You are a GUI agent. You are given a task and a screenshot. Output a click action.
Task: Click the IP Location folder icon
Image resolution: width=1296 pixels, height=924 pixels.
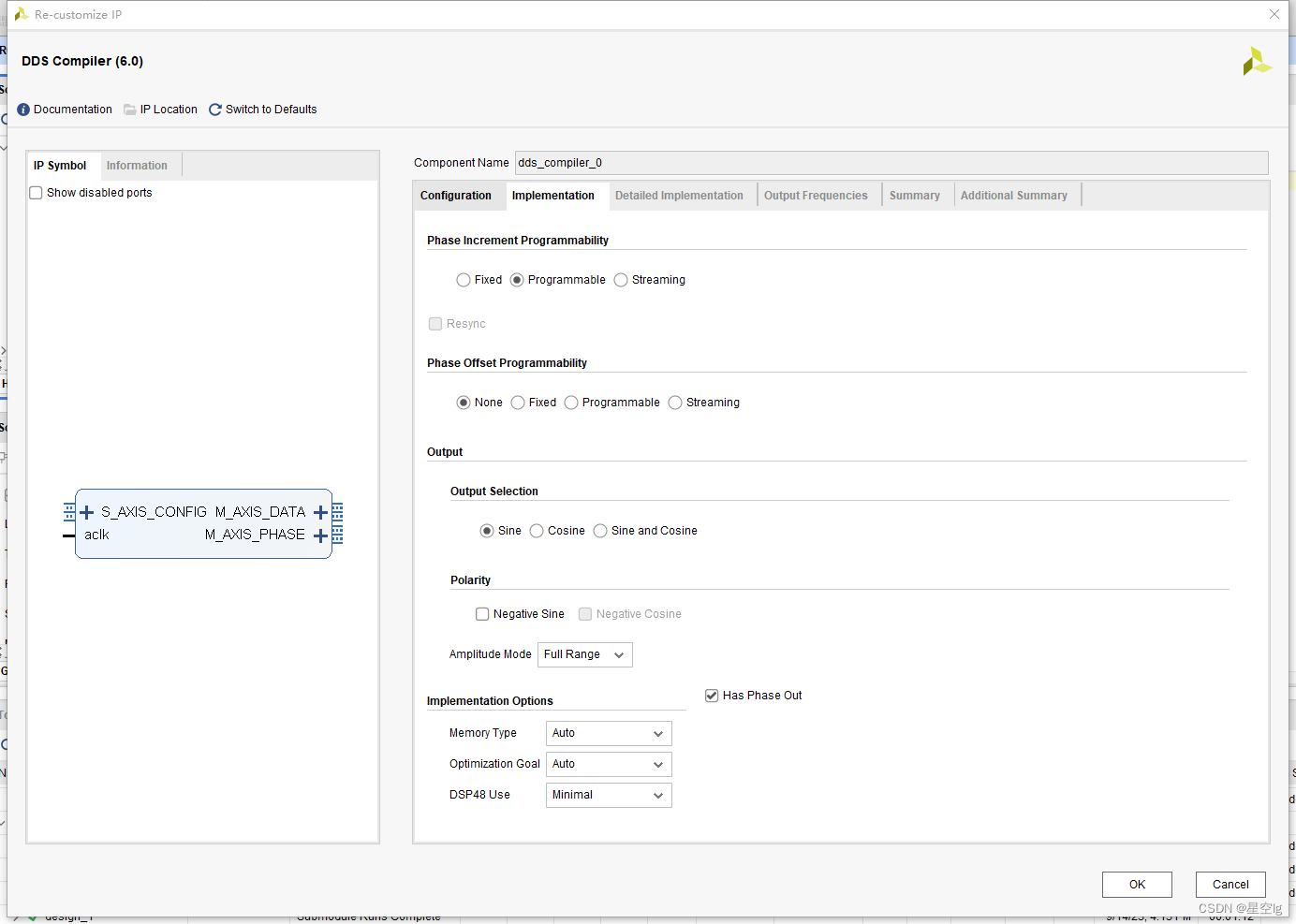[130, 110]
